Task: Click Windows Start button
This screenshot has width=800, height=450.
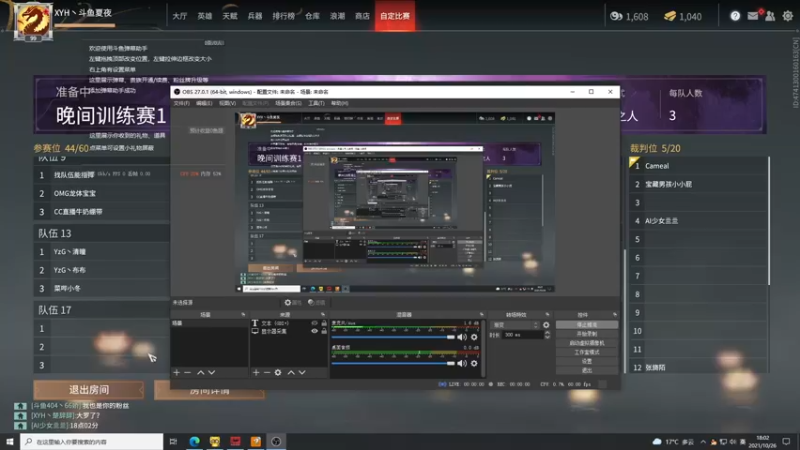Action: click(10, 441)
